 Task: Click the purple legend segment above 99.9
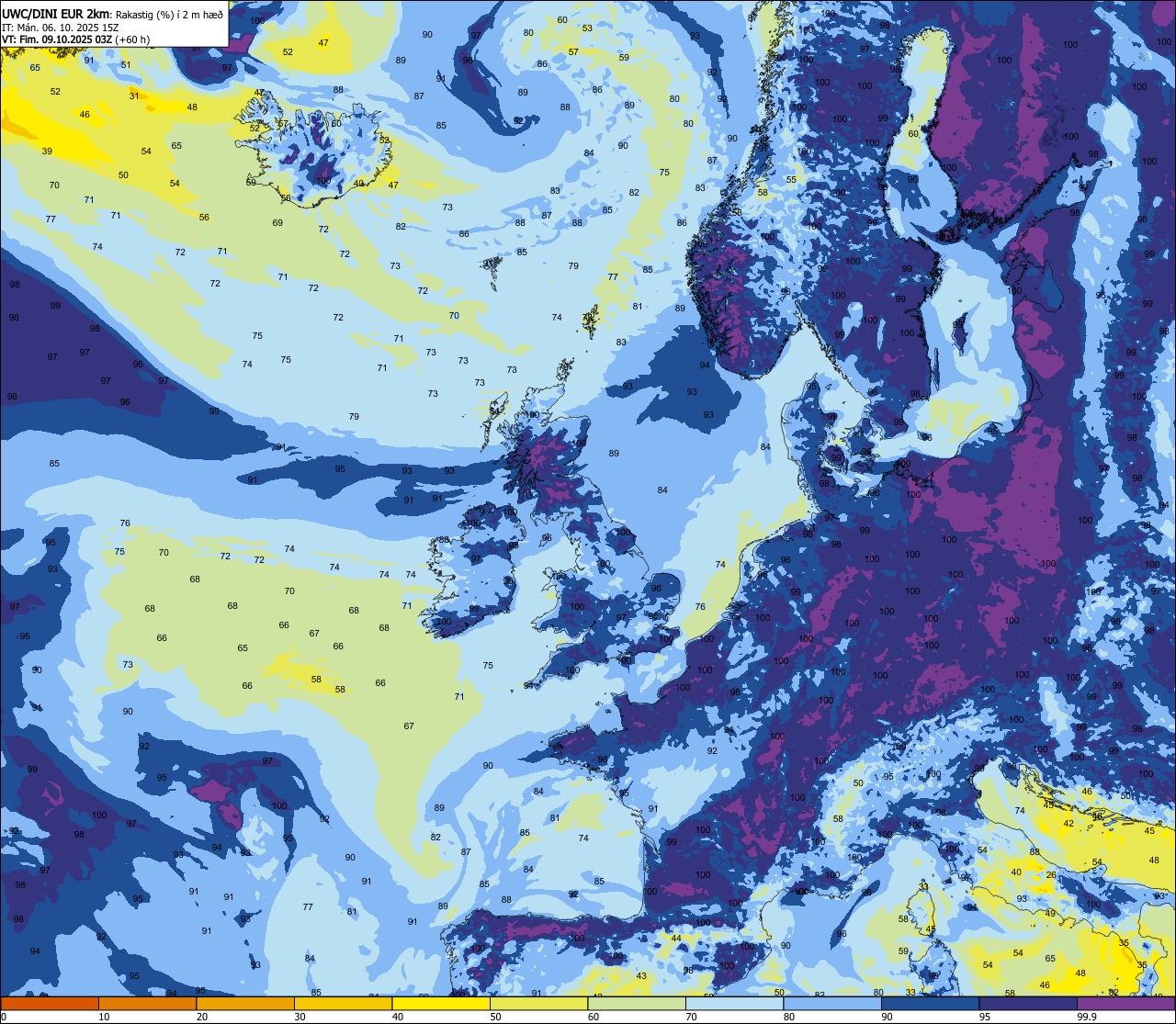click(x=1125, y=1003)
